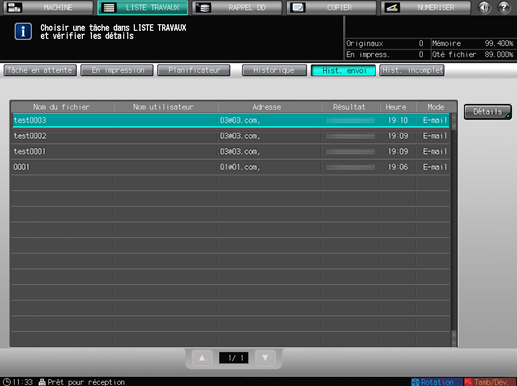The image size is (517, 386).
Task: Go to next page with down arrow
Action: [x=265, y=358]
